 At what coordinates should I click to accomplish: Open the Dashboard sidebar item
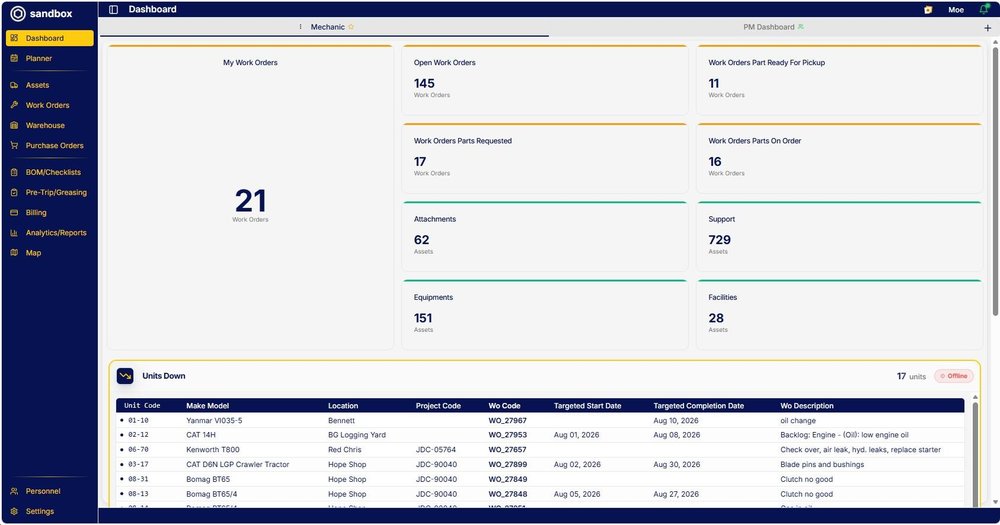point(50,38)
